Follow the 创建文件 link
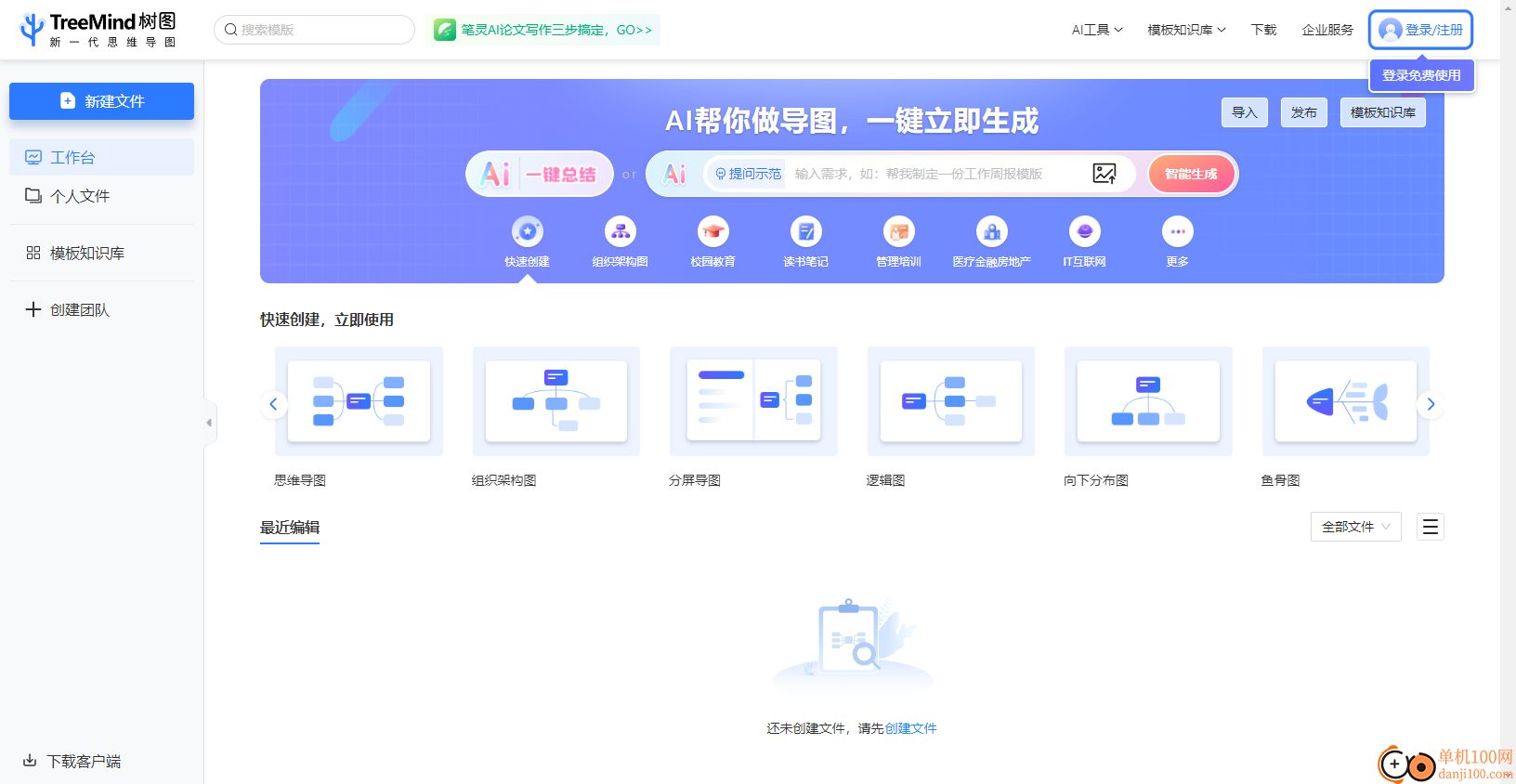Viewport: 1516px width, 784px height. pos(910,728)
